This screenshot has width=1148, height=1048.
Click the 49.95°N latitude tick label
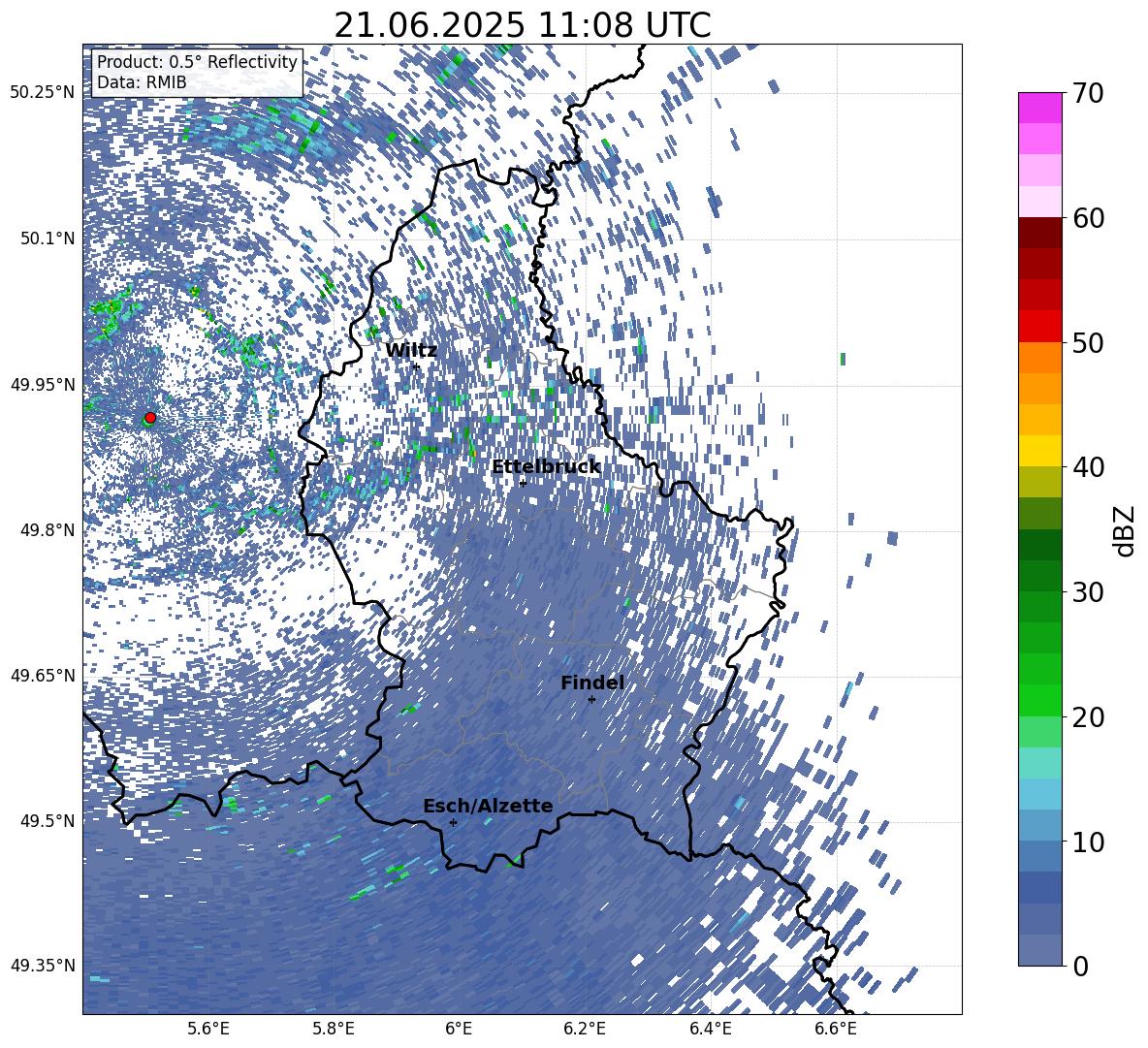pos(43,384)
